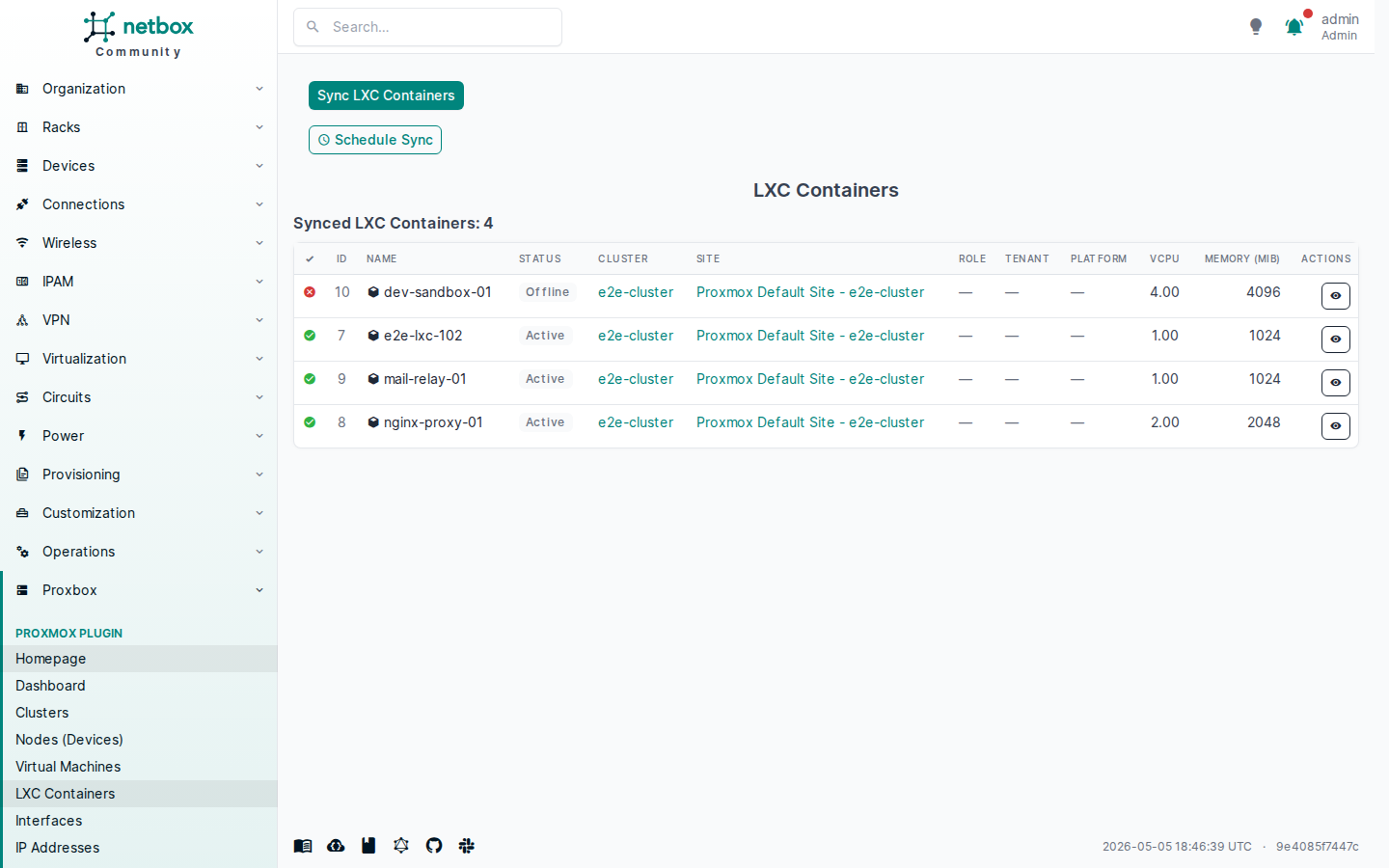
Task: Click the Operations sidebar icon
Action: click(x=22, y=552)
